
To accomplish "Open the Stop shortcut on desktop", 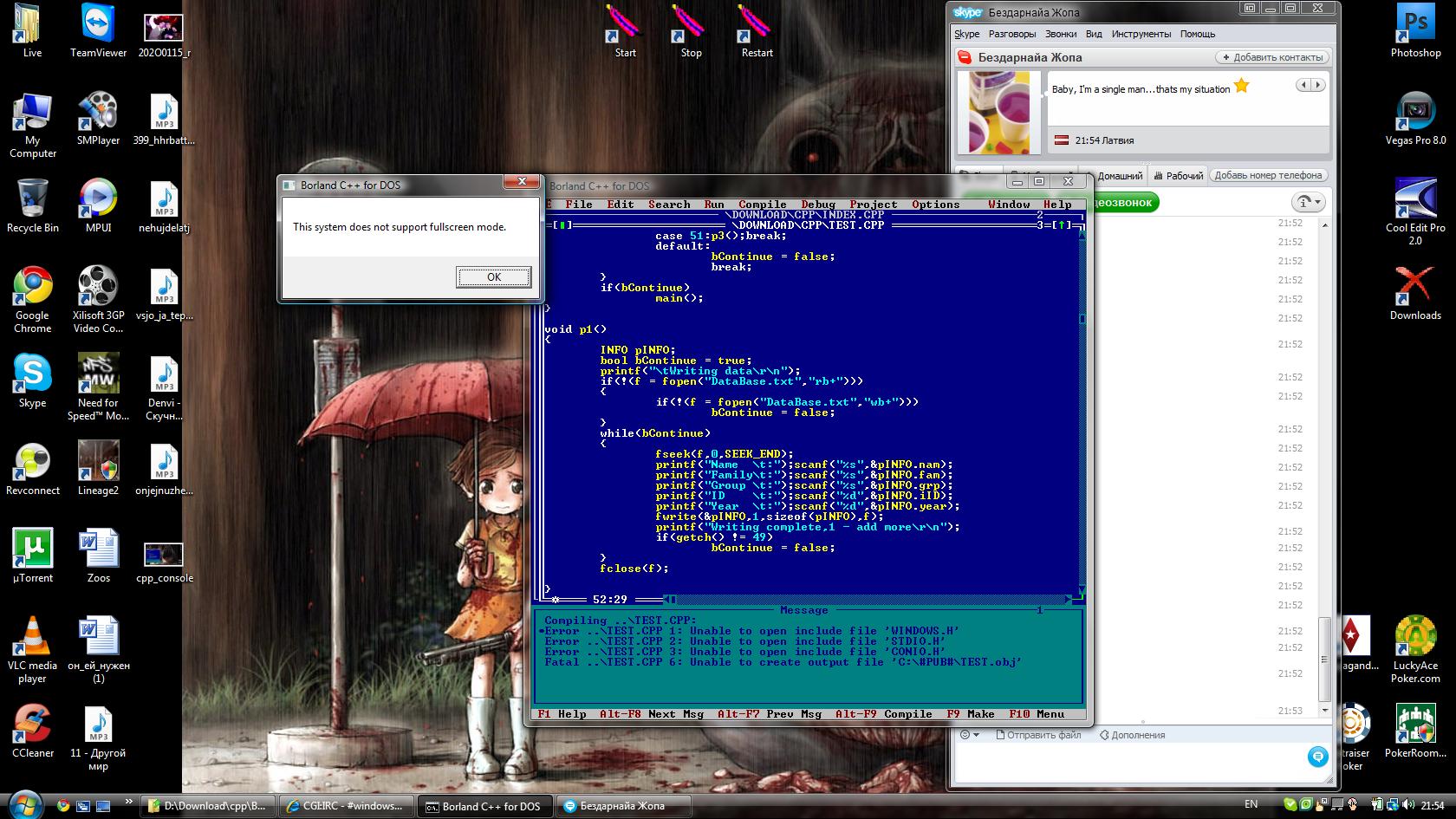I will (x=691, y=31).
